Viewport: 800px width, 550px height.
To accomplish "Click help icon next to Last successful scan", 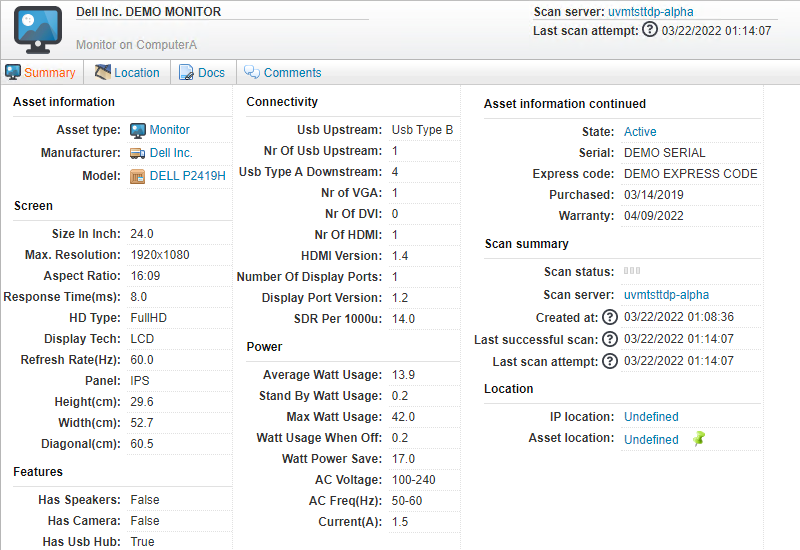I will [609, 339].
